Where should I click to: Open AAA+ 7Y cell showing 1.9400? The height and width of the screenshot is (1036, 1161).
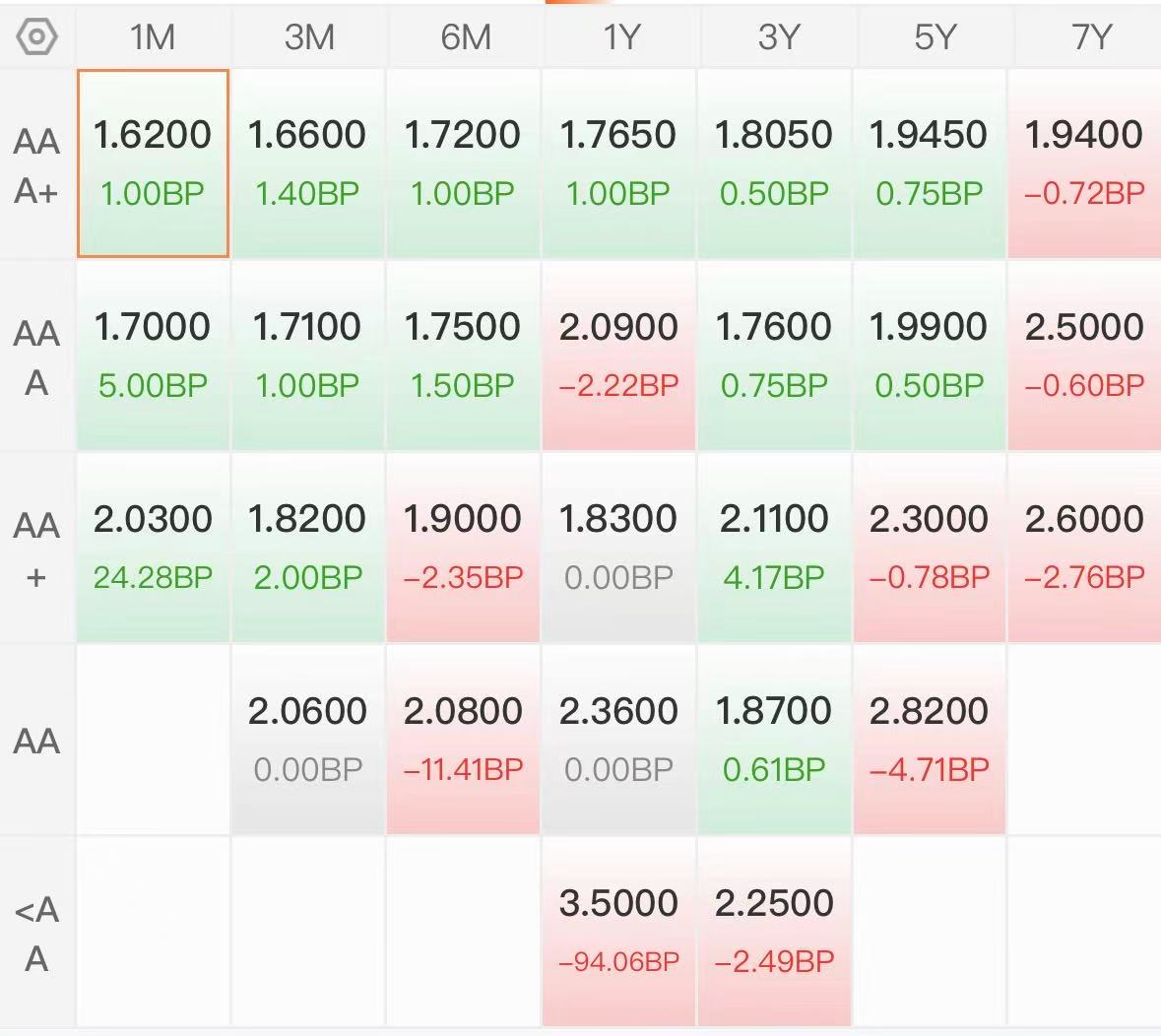coord(1085,163)
